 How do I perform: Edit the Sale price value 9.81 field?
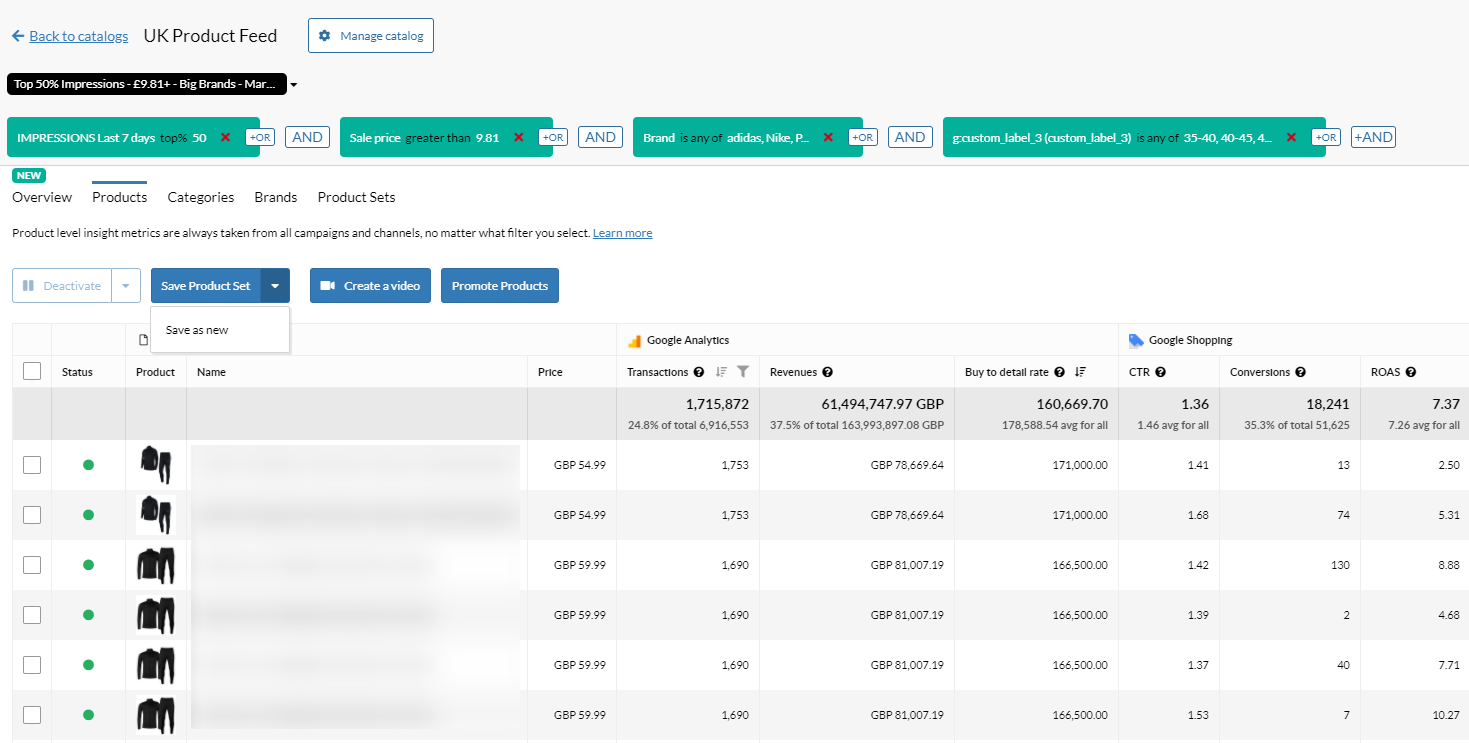coord(487,137)
